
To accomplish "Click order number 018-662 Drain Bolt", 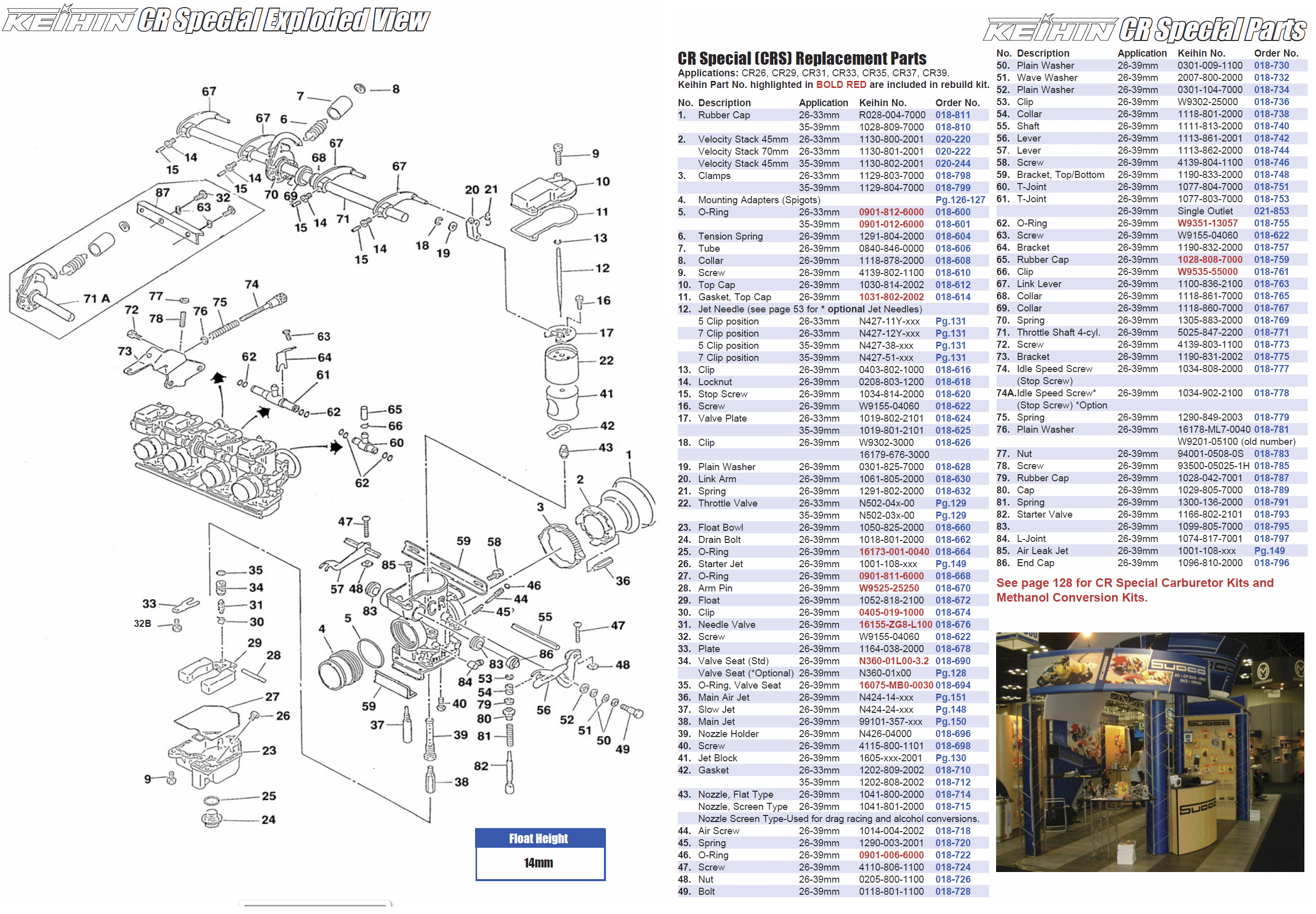I will [x=953, y=539].
